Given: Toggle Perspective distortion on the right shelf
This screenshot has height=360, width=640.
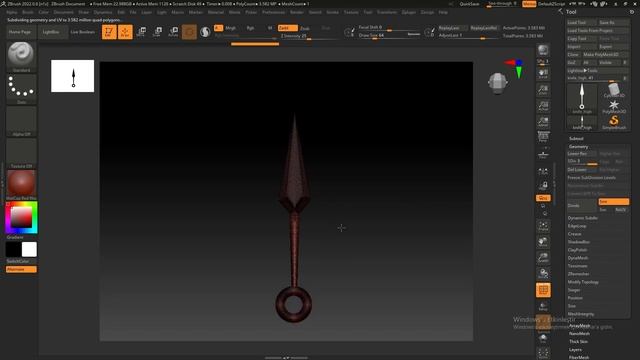Looking at the screenshot, I should tap(543, 137).
